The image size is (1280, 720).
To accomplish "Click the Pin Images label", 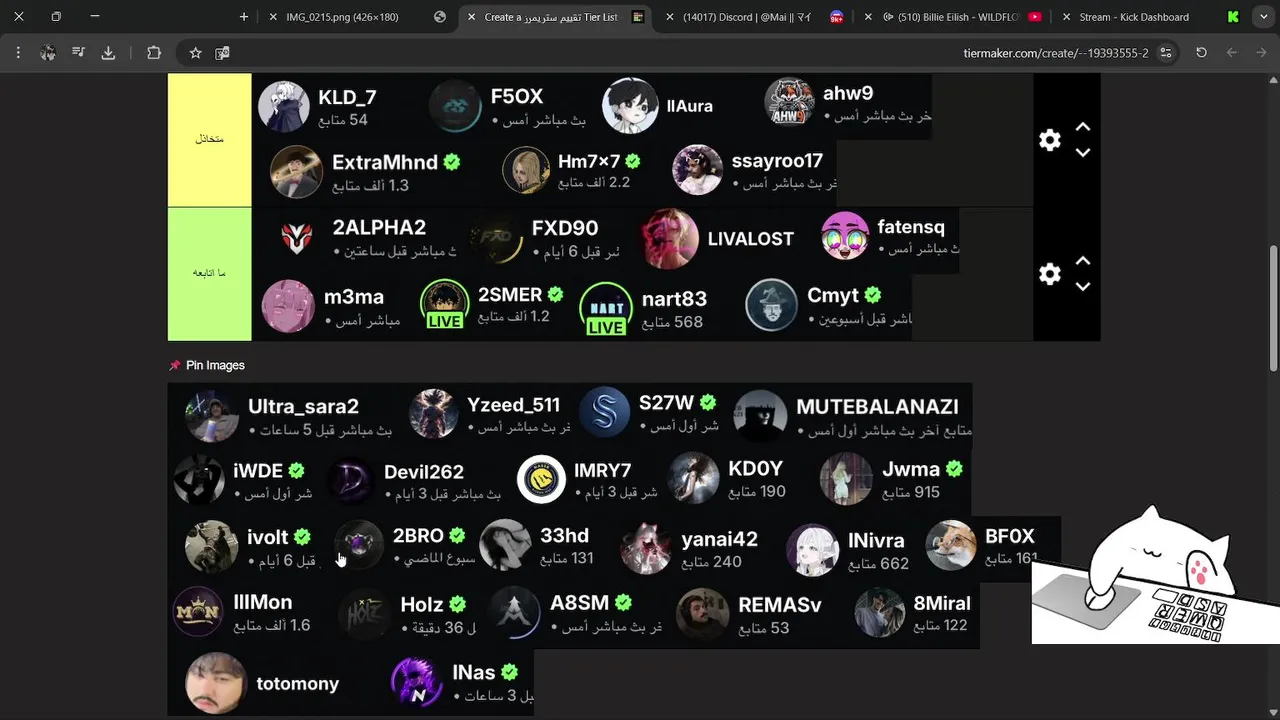I will 215,365.
